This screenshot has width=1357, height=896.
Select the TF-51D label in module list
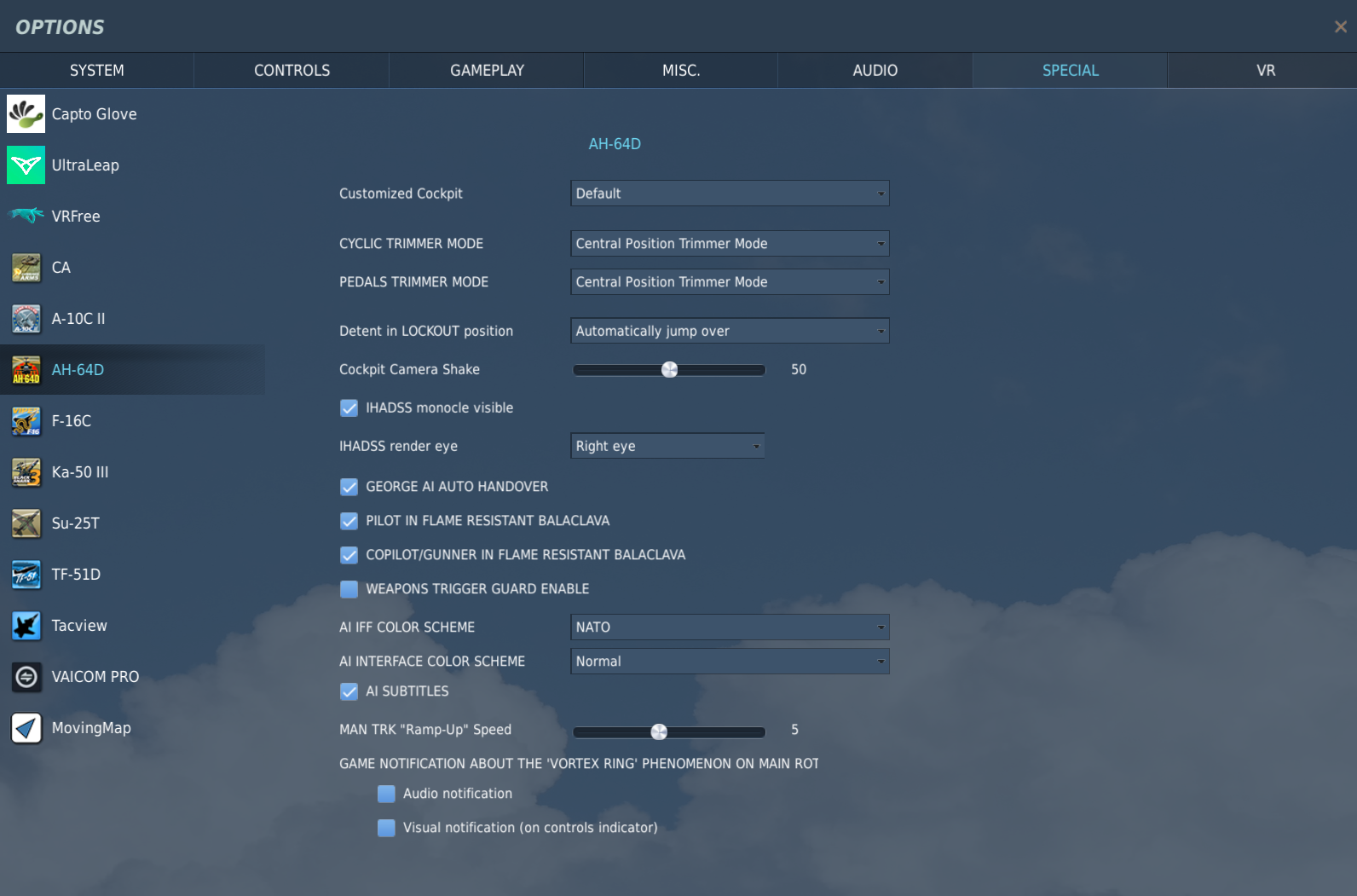pyautogui.click(x=76, y=575)
